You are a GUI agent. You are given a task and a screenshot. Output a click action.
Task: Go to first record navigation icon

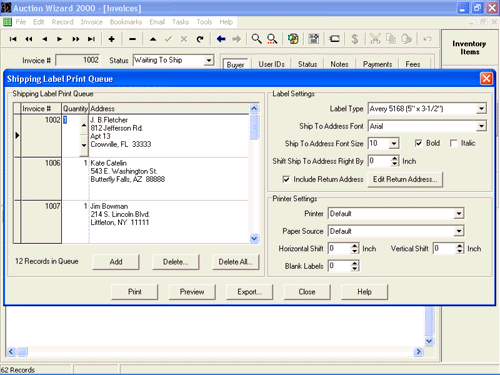pos(13,39)
